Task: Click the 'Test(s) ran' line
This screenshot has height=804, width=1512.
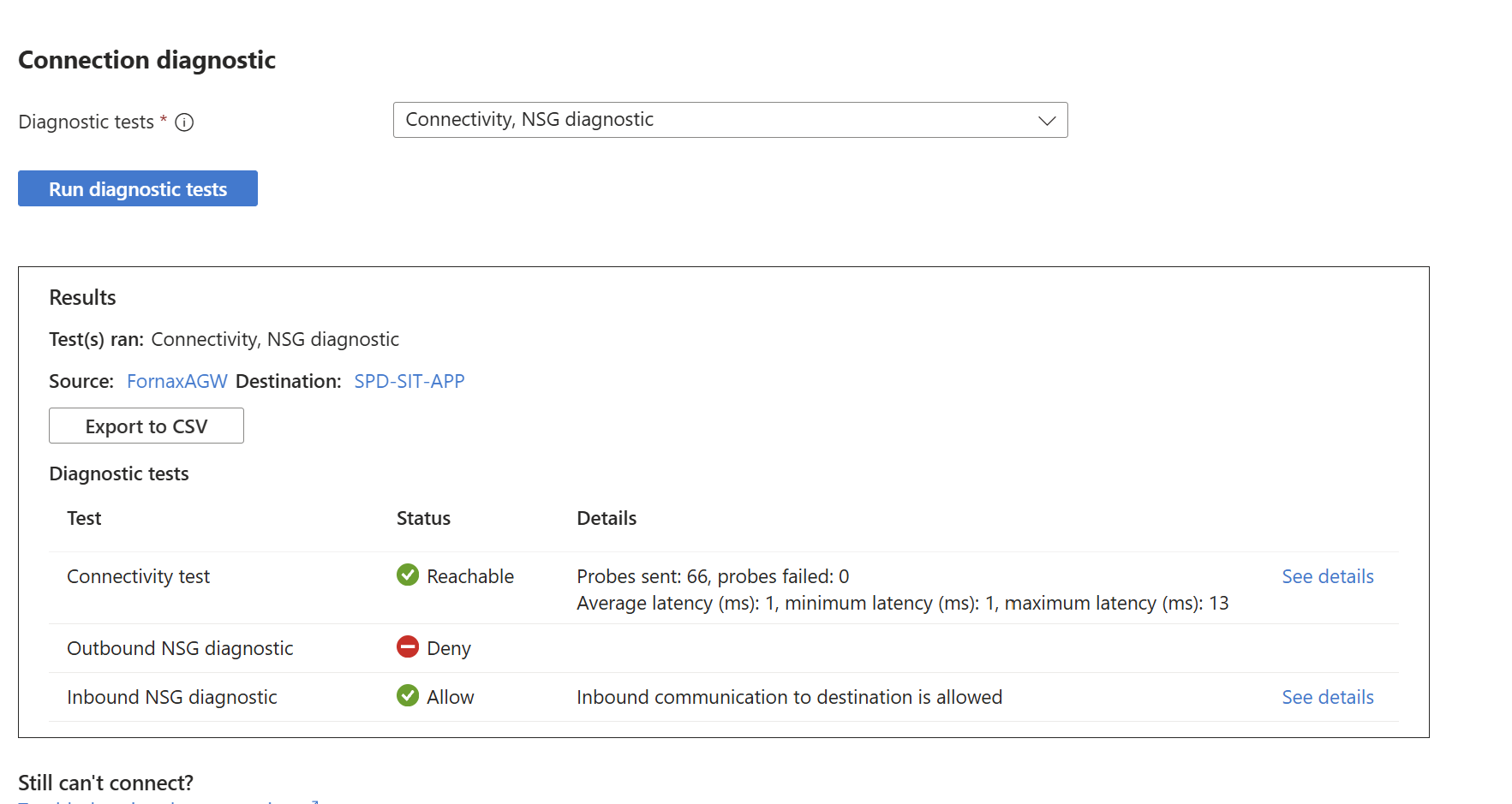Action: click(x=224, y=339)
